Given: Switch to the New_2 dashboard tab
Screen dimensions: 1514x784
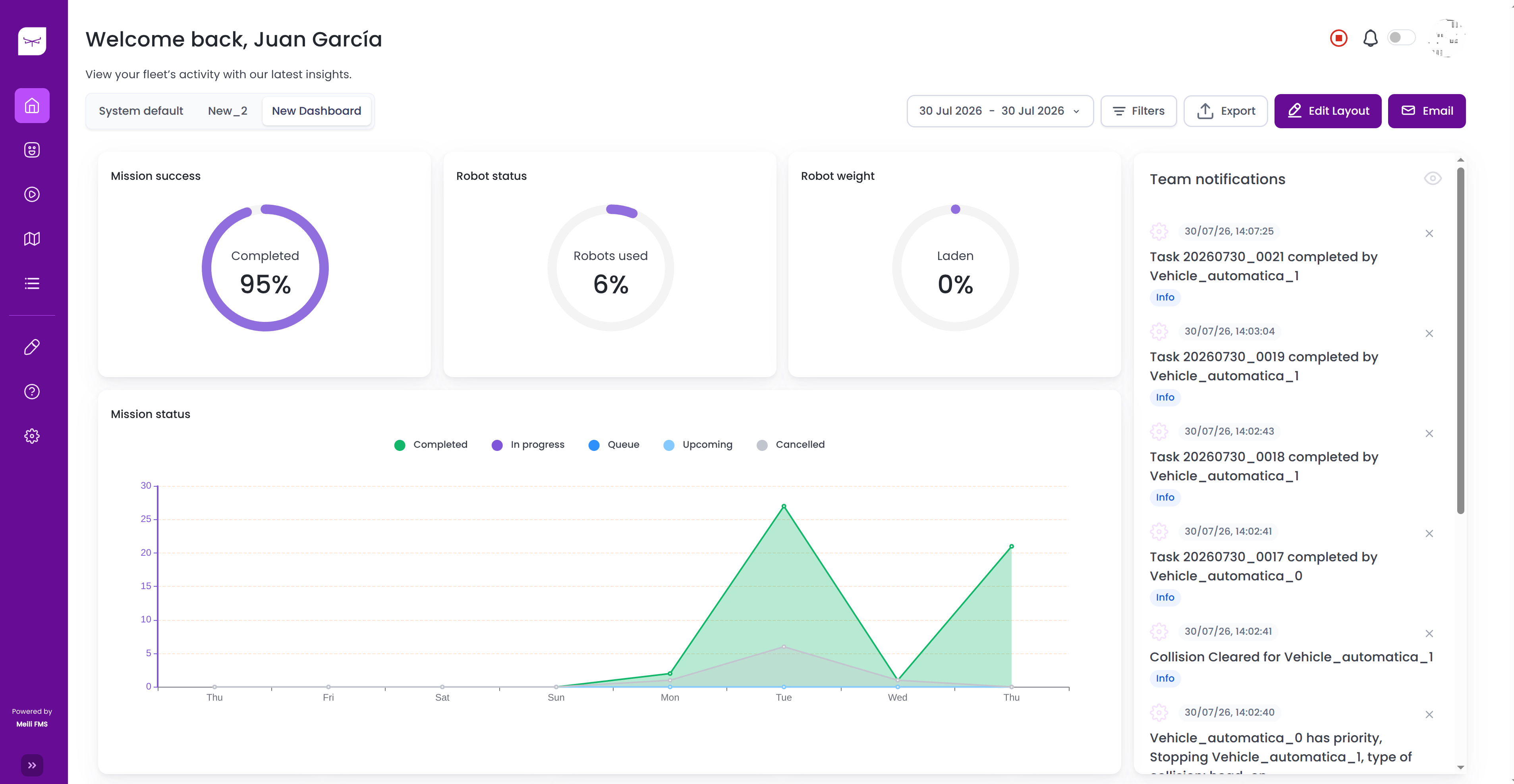Looking at the screenshot, I should (228, 111).
